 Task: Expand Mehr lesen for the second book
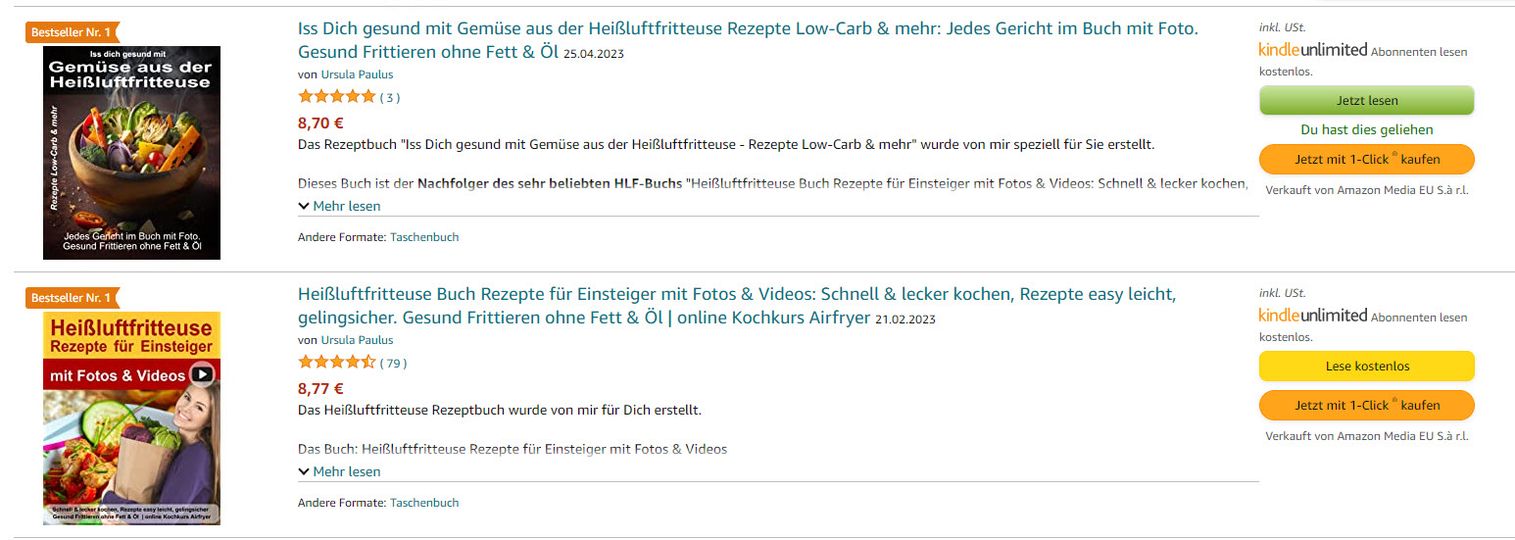[x=340, y=472]
